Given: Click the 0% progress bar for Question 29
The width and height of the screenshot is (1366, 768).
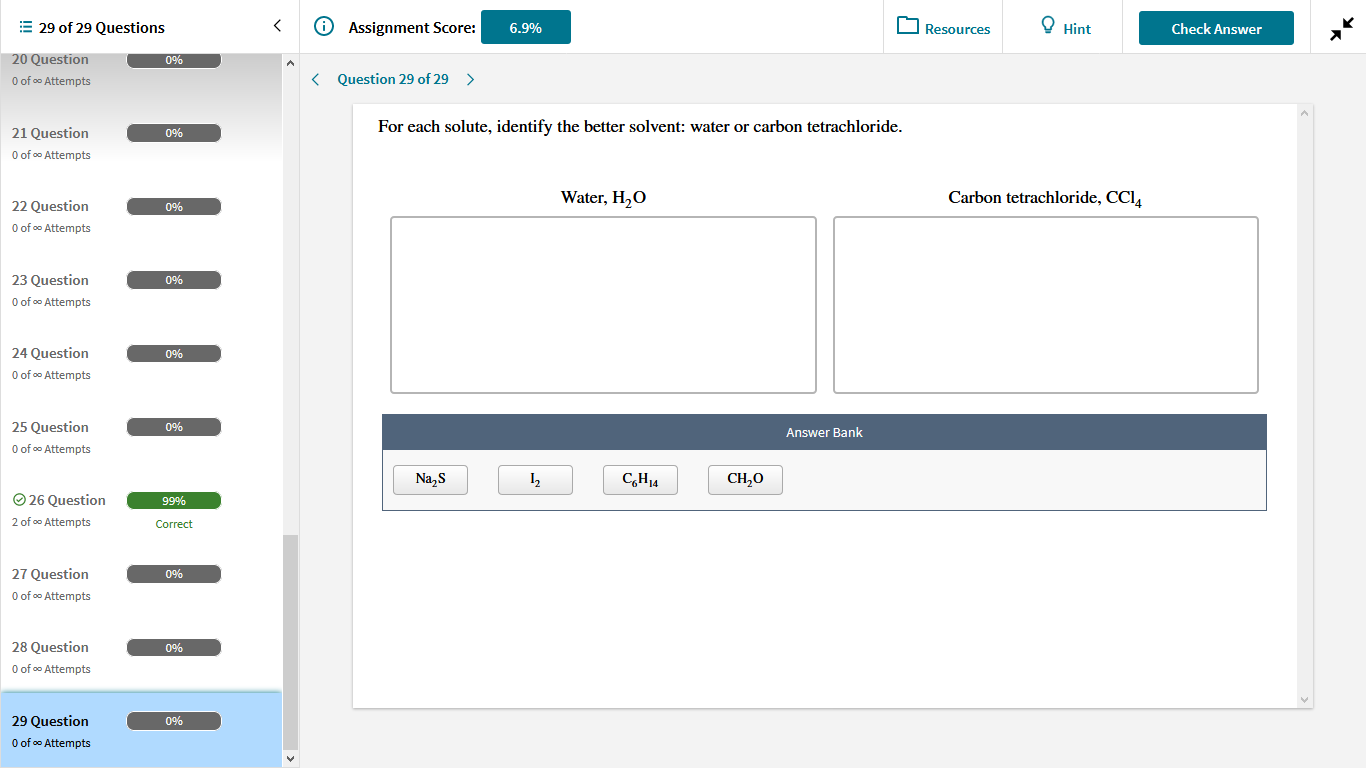Looking at the screenshot, I should tap(174, 721).
